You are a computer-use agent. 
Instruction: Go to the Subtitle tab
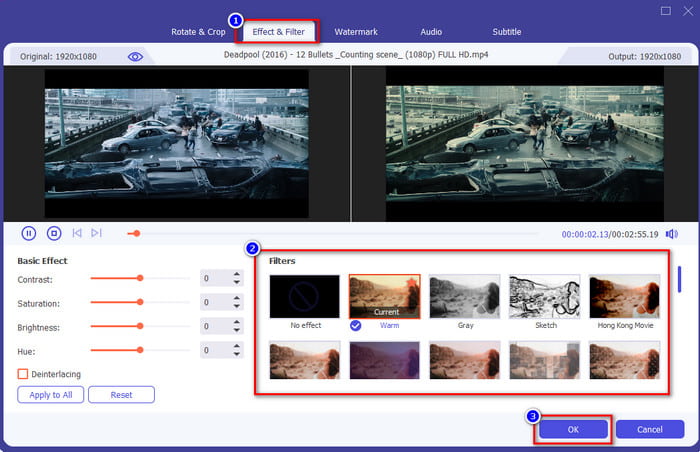pos(507,32)
